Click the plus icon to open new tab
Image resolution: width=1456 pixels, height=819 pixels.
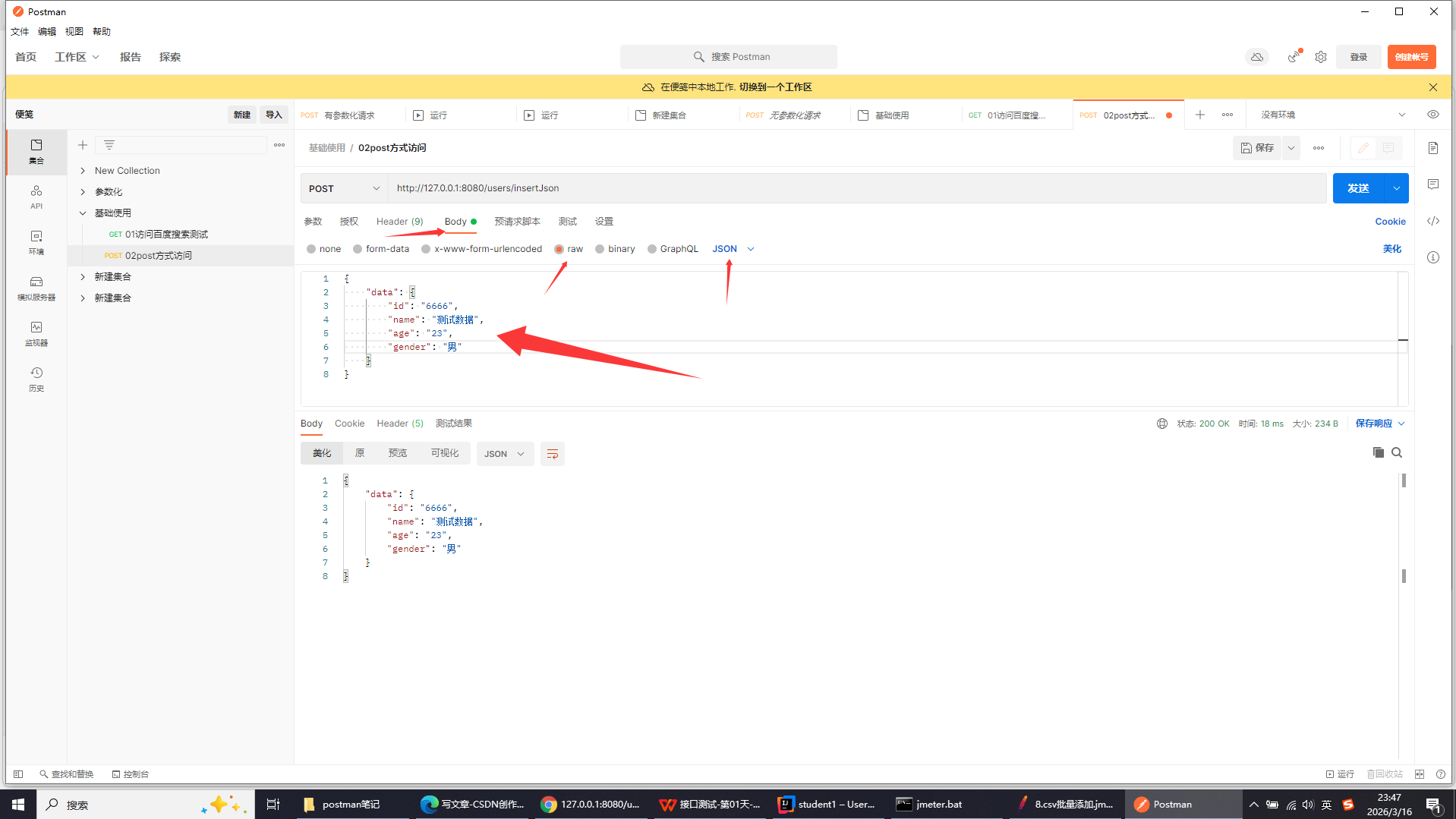[1200, 115]
